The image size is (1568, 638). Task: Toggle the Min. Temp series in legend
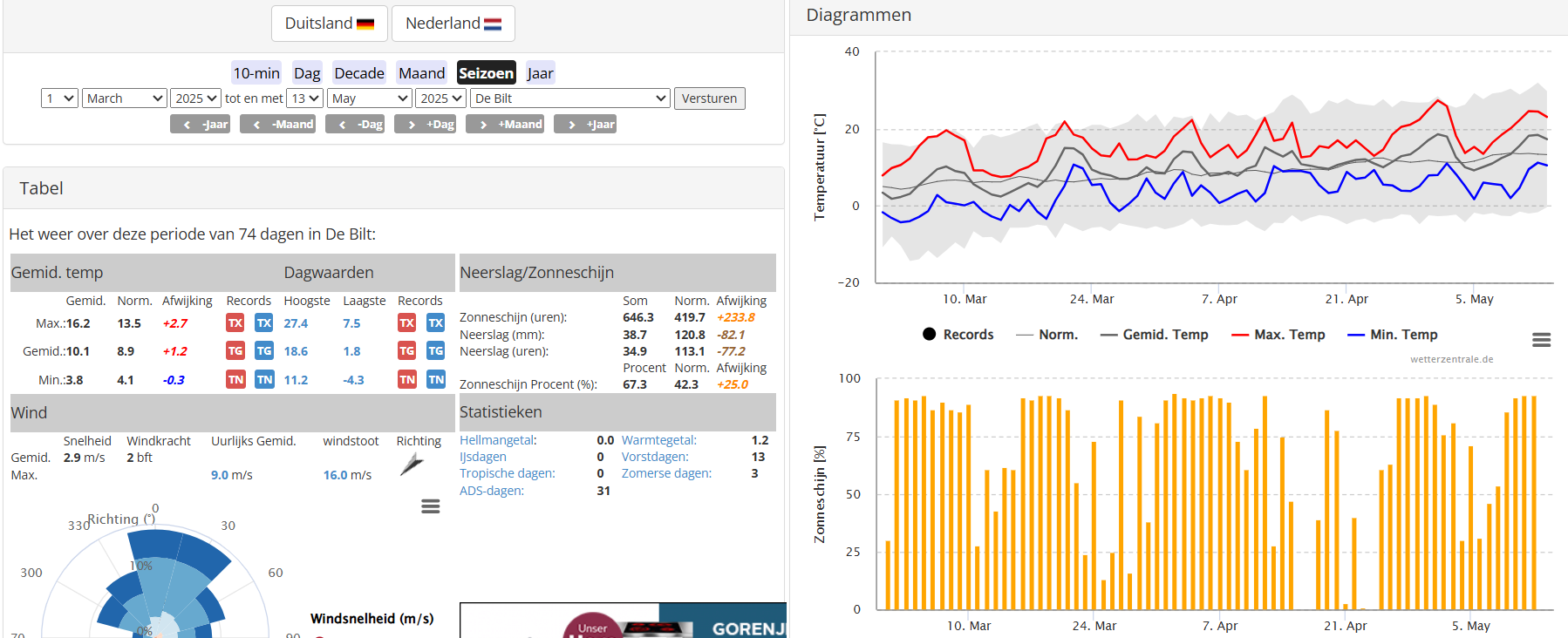click(x=1392, y=335)
